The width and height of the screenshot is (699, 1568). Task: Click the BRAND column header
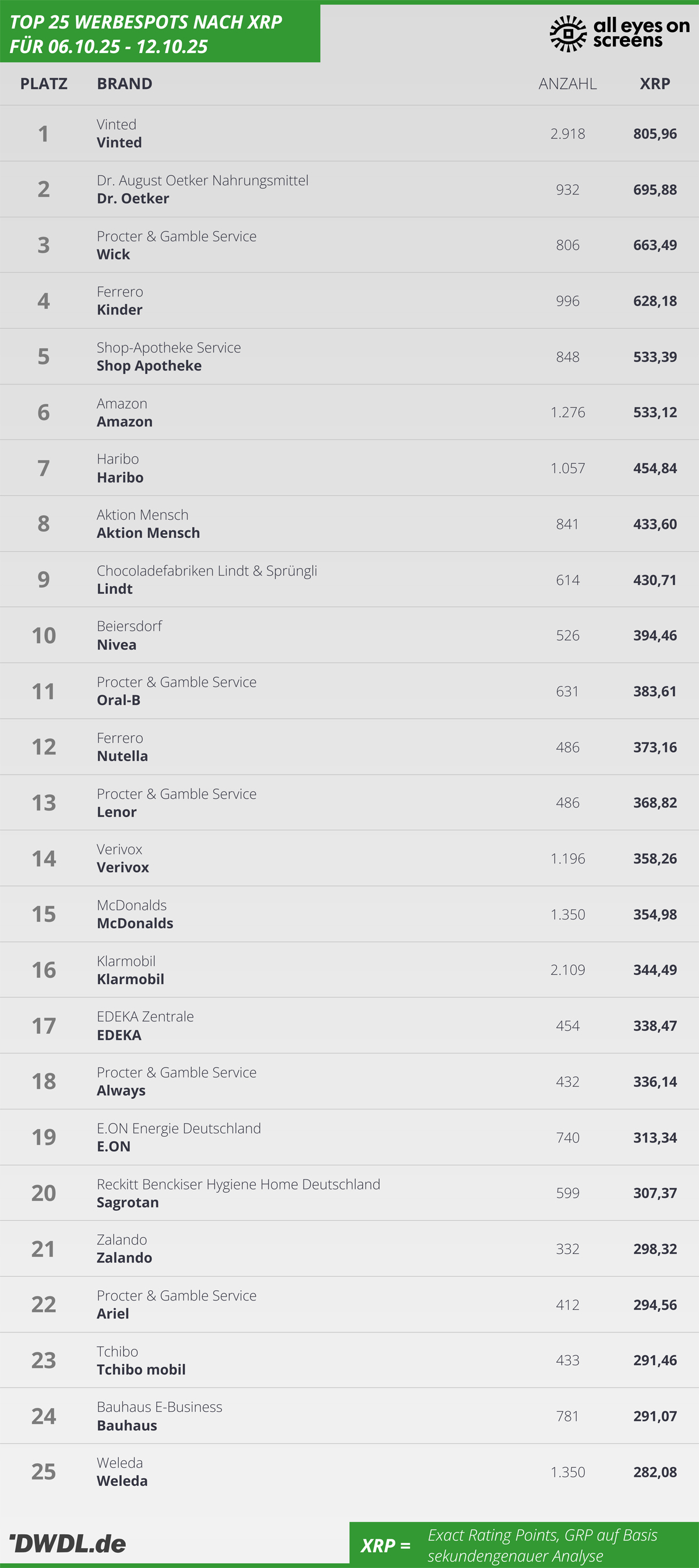[x=125, y=83]
